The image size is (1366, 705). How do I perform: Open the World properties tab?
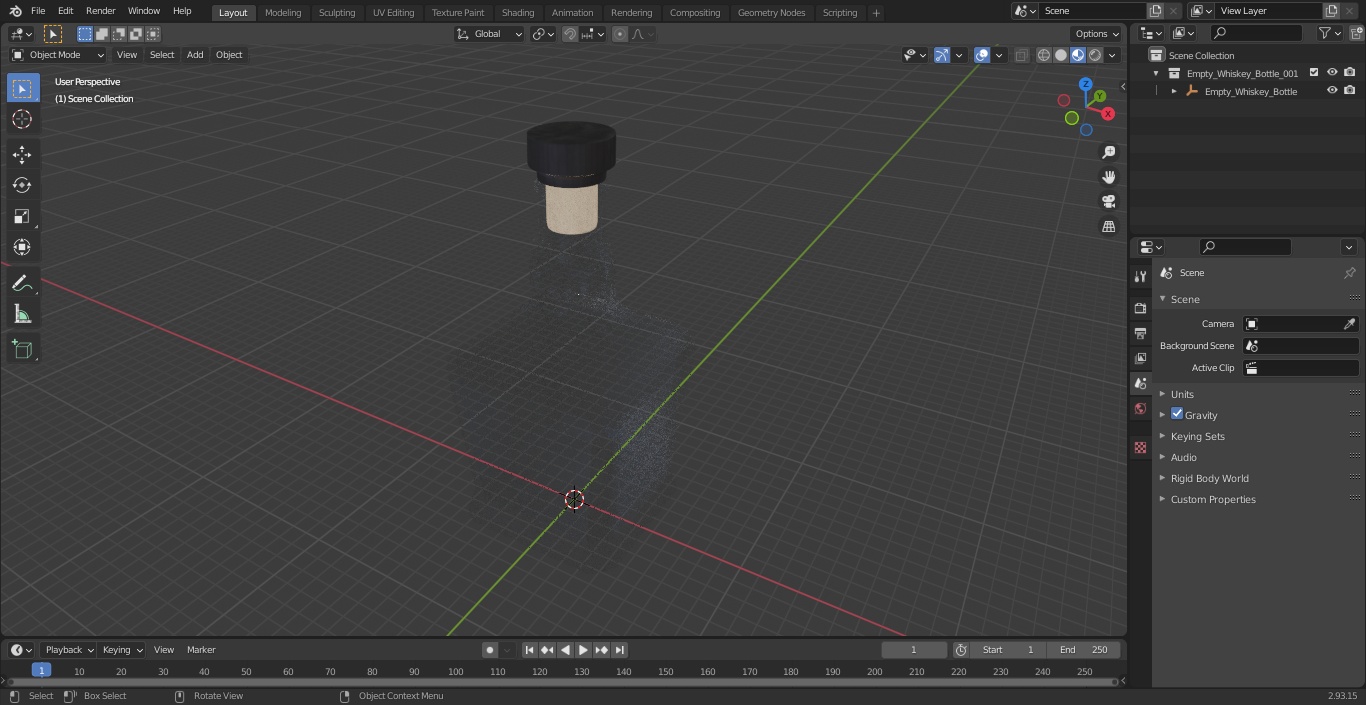(x=1140, y=409)
